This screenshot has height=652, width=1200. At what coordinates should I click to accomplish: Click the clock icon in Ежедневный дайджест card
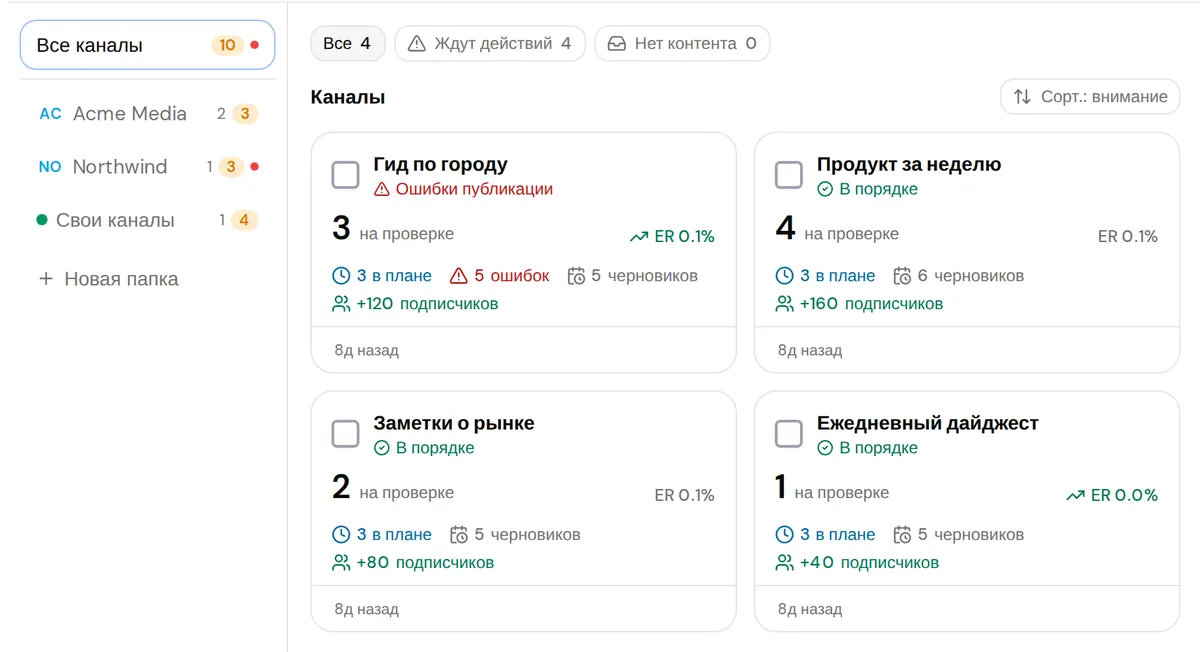point(785,535)
